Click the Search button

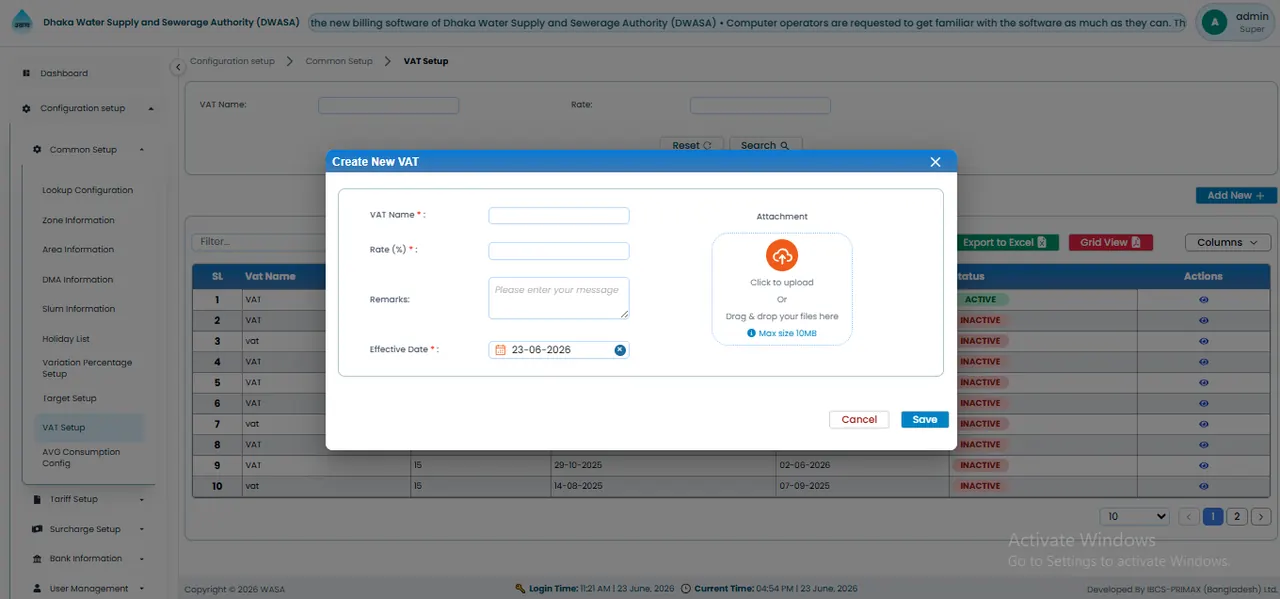[766, 145]
